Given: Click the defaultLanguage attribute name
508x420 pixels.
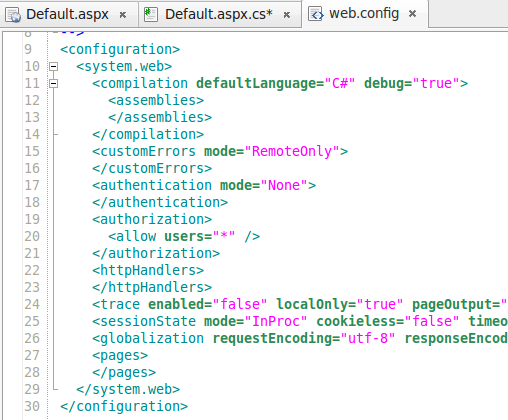Looking at the screenshot, I should pyautogui.click(x=256, y=83).
